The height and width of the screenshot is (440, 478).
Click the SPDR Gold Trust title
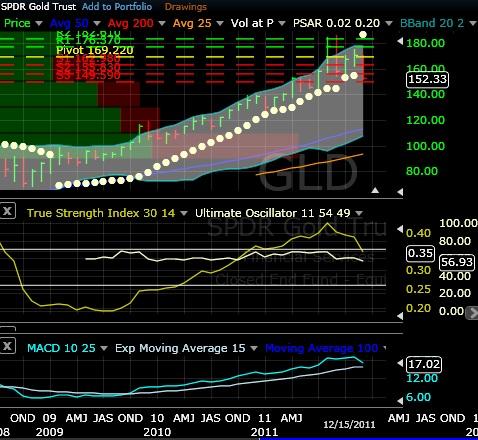(38, 6)
